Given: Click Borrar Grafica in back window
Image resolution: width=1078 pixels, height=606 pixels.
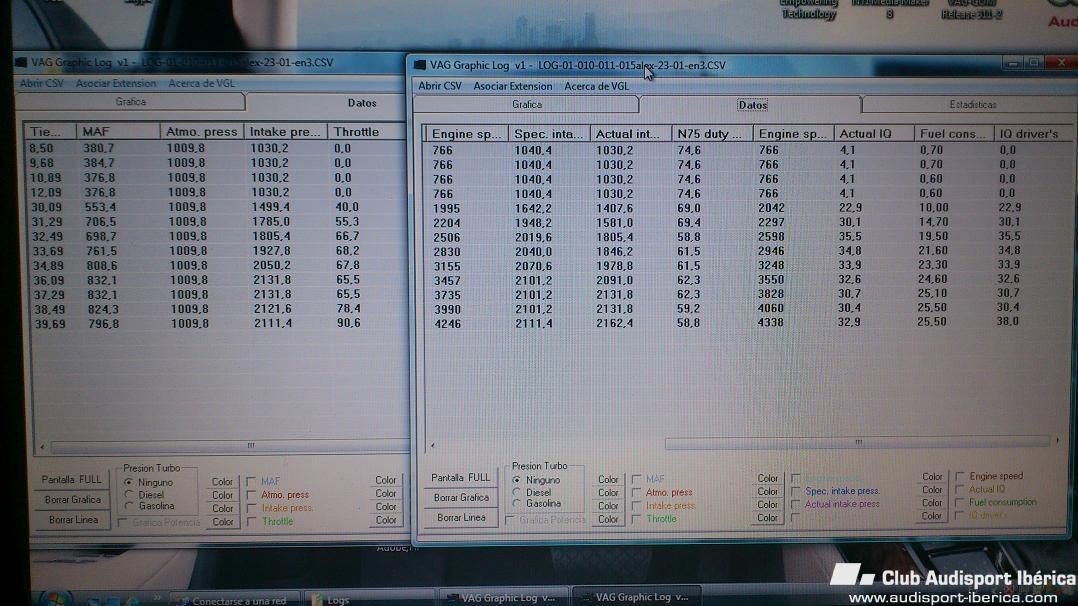Looking at the screenshot, I should (x=72, y=499).
